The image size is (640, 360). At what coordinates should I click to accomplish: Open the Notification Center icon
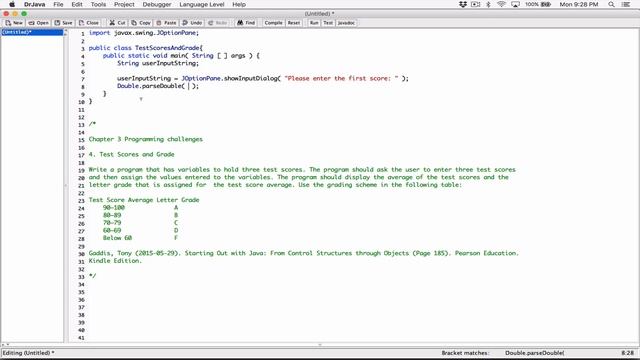[x=626, y=4]
